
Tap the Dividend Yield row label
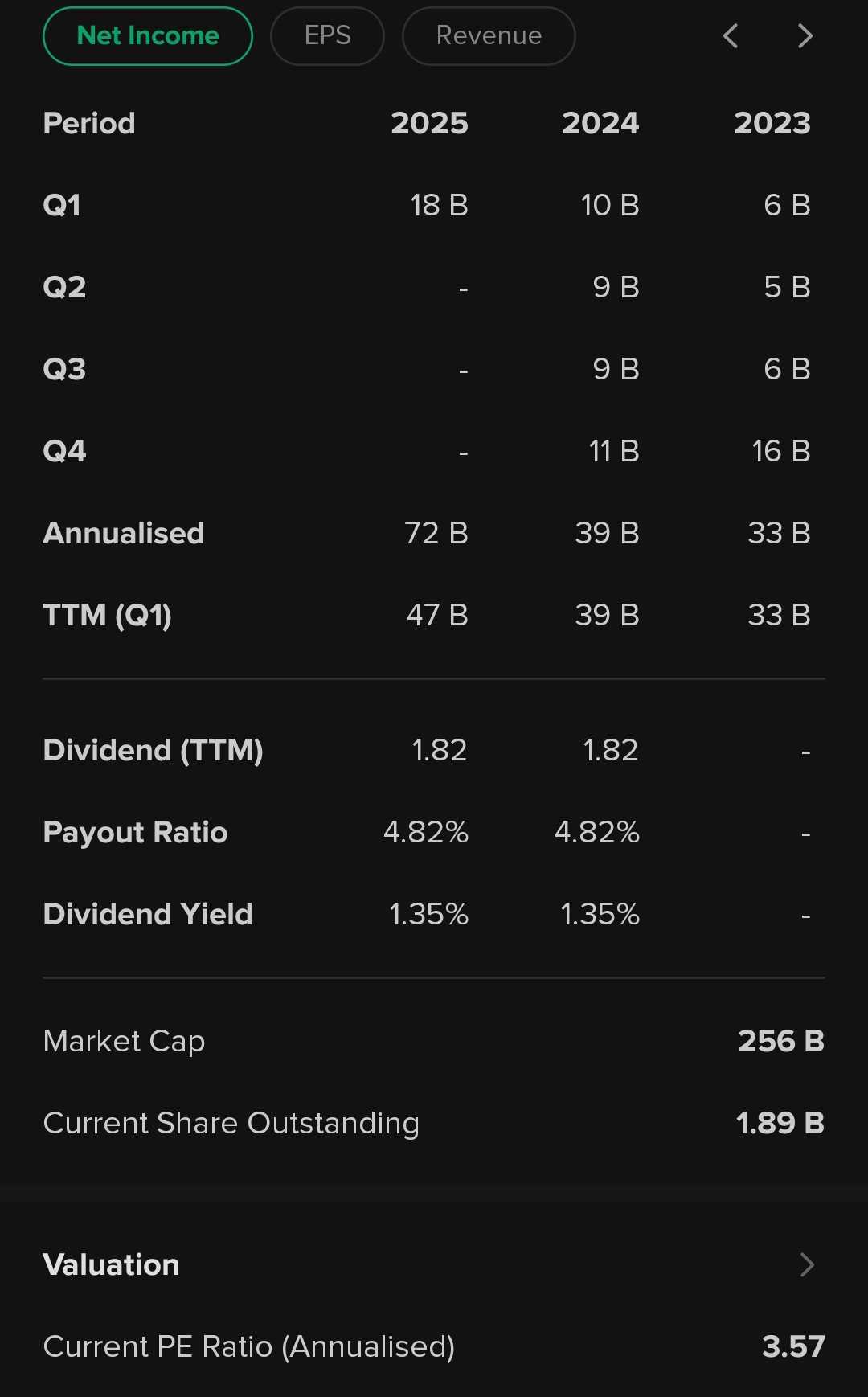148,914
